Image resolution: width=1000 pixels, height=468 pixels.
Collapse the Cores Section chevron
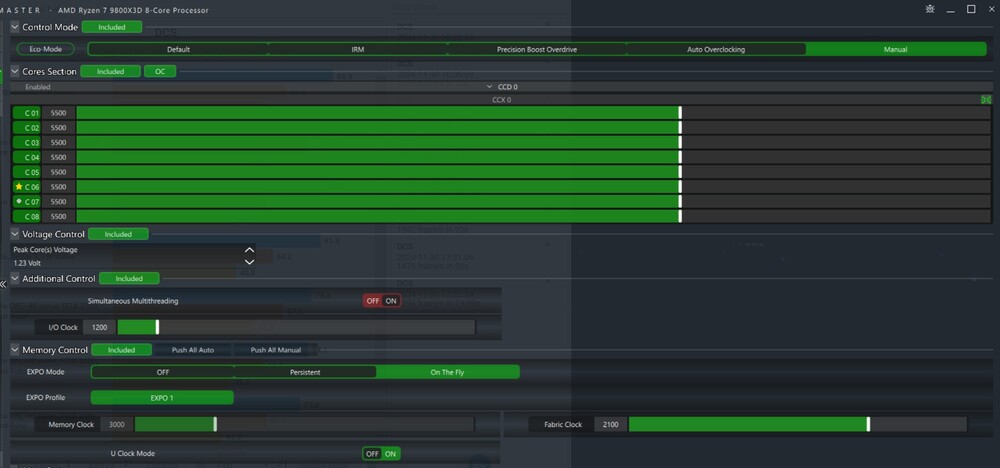(x=15, y=71)
